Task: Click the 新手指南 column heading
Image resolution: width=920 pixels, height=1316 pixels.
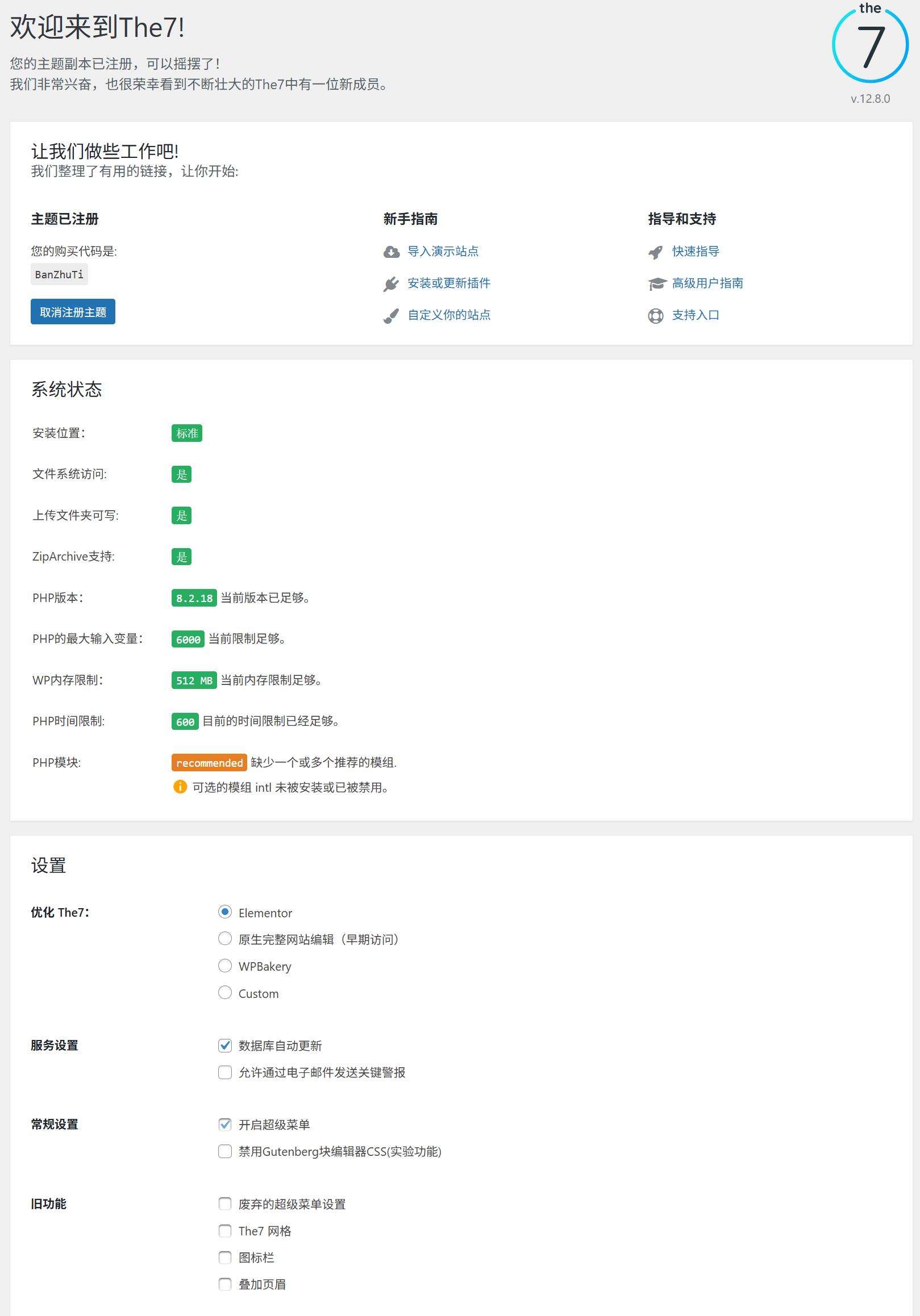Action: (x=411, y=218)
